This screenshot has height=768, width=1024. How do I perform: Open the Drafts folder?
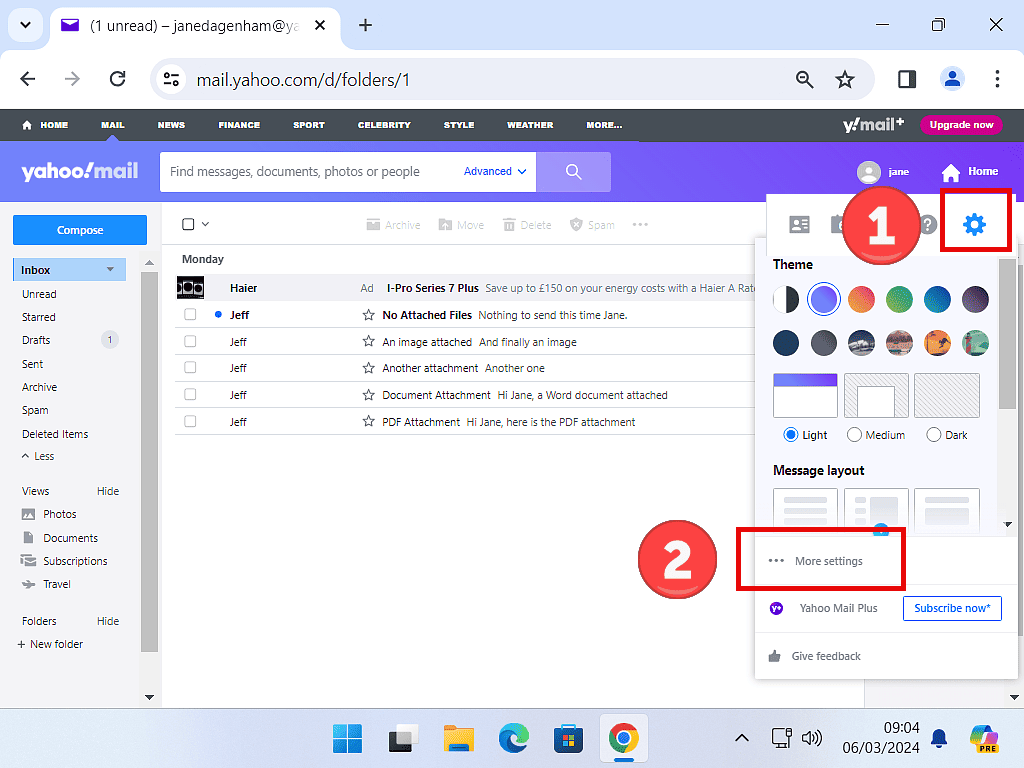[36, 340]
